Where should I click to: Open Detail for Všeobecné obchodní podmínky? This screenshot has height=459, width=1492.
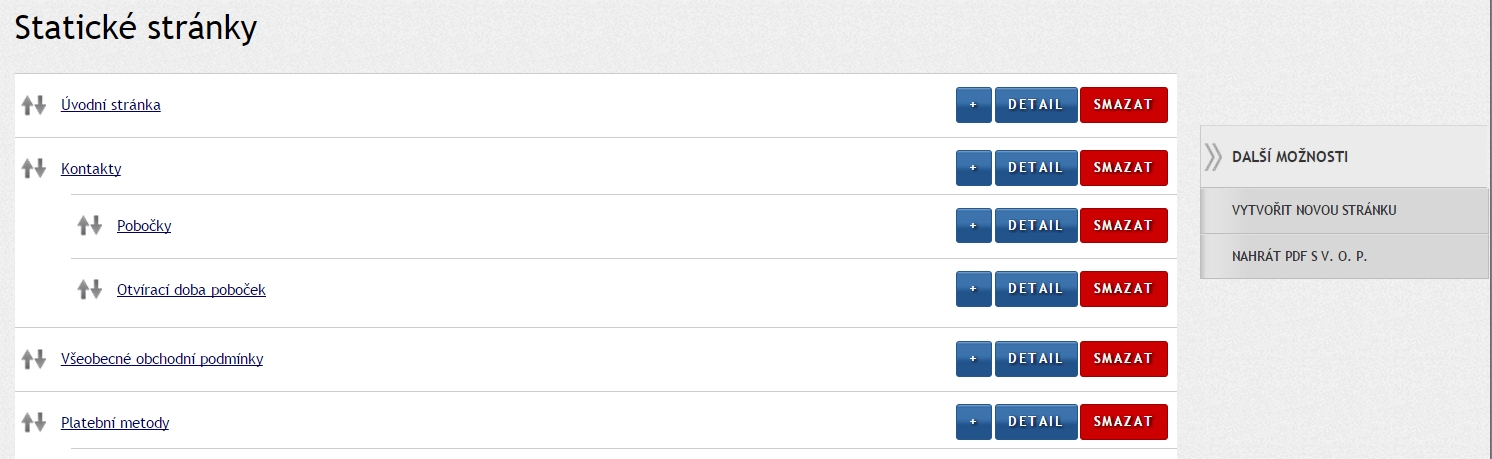click(1035, 358)
